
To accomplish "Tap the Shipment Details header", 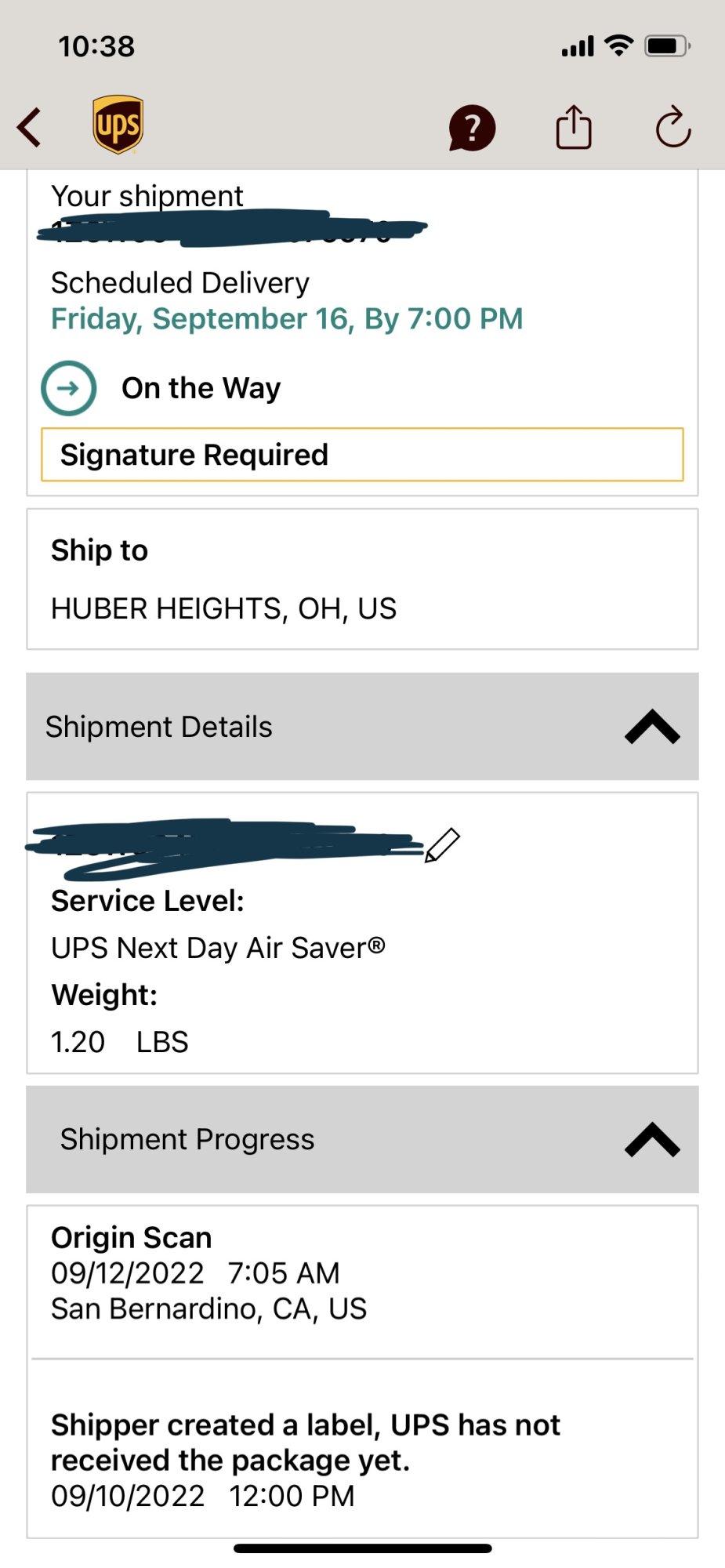I will click(362, 727).
